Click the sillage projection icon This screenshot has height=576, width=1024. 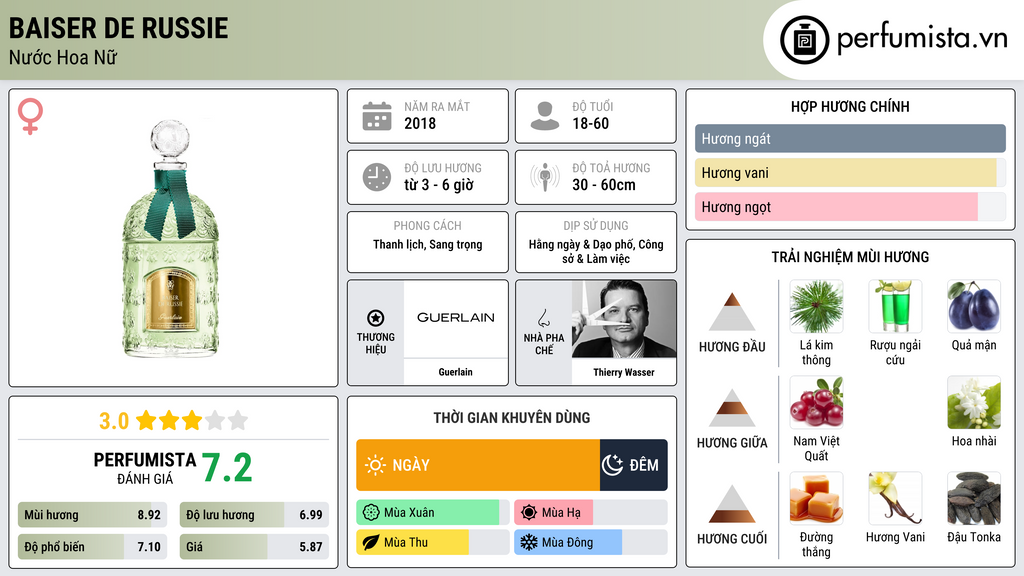pos(544,177)
